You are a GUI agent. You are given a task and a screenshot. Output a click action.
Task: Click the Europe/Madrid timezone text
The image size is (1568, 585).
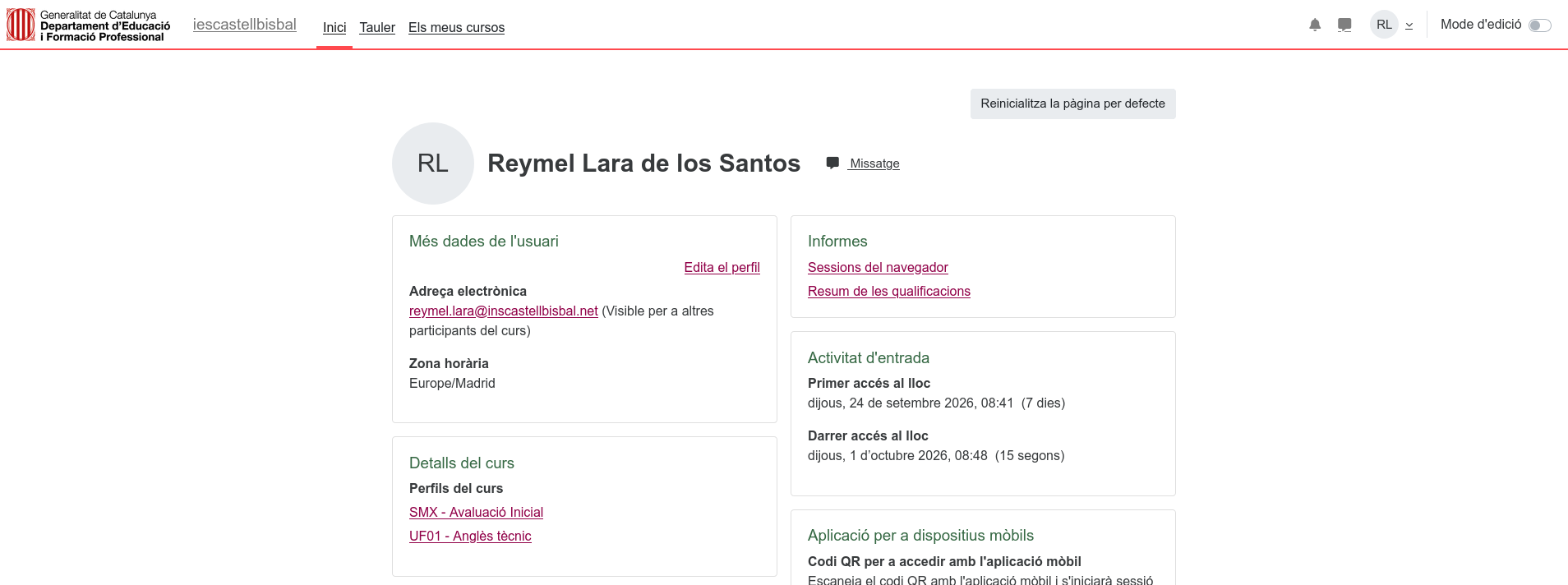[452, 383]
